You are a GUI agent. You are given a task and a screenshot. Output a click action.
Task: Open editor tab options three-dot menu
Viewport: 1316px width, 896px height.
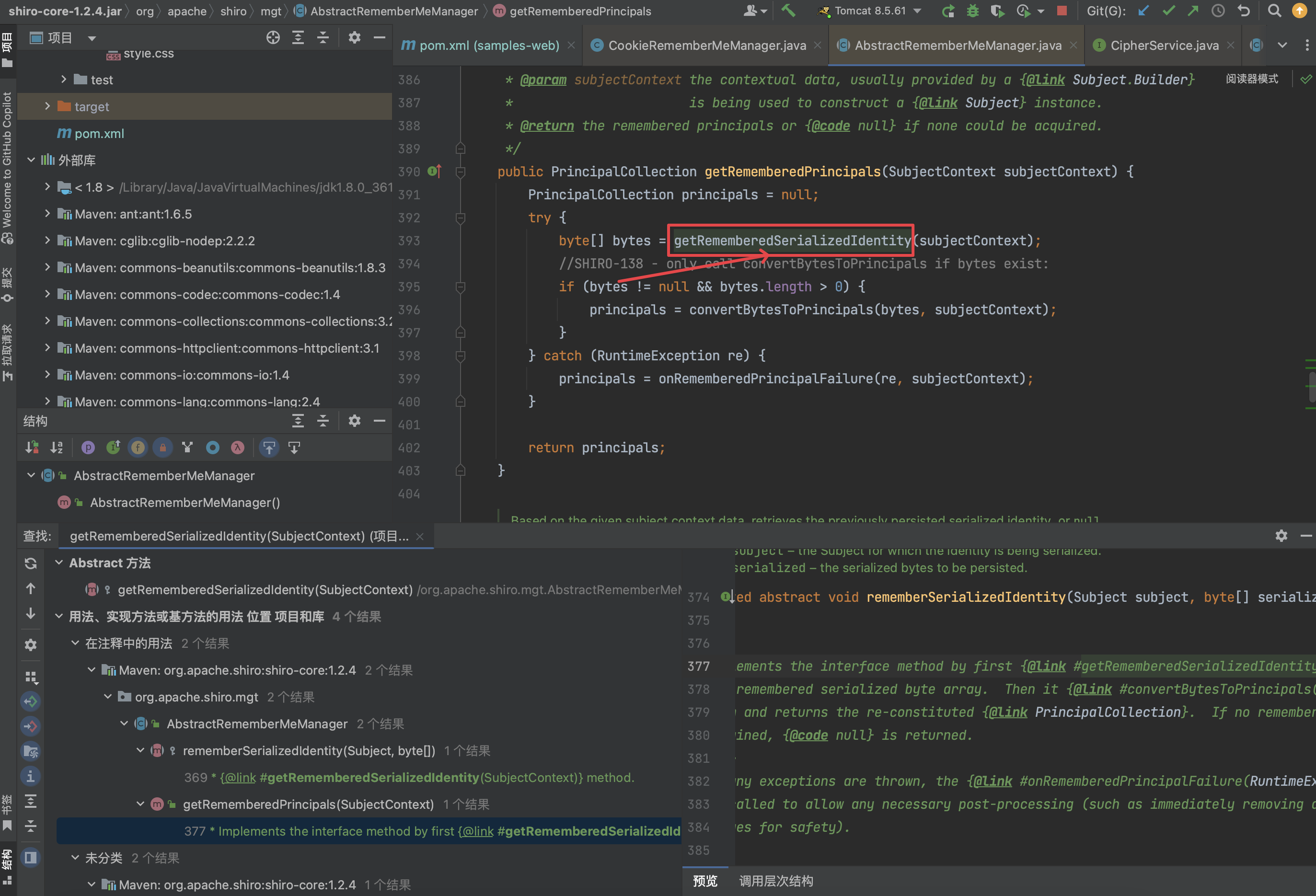[x=1307, y=45]
